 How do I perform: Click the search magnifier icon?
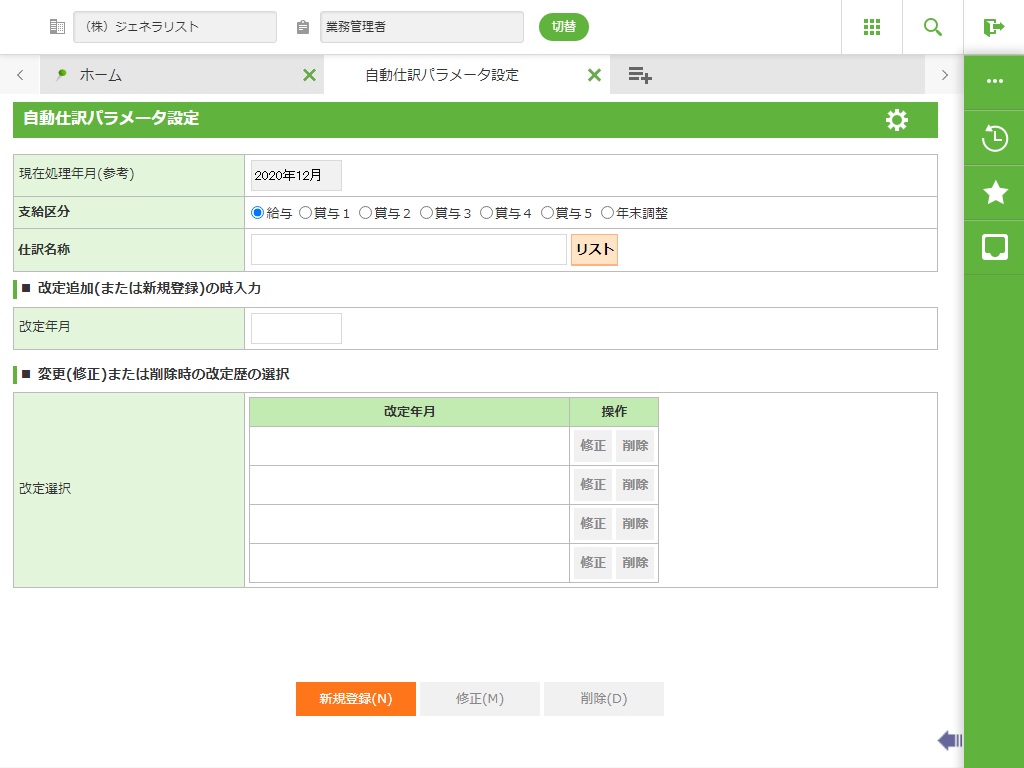click(933, 27)
